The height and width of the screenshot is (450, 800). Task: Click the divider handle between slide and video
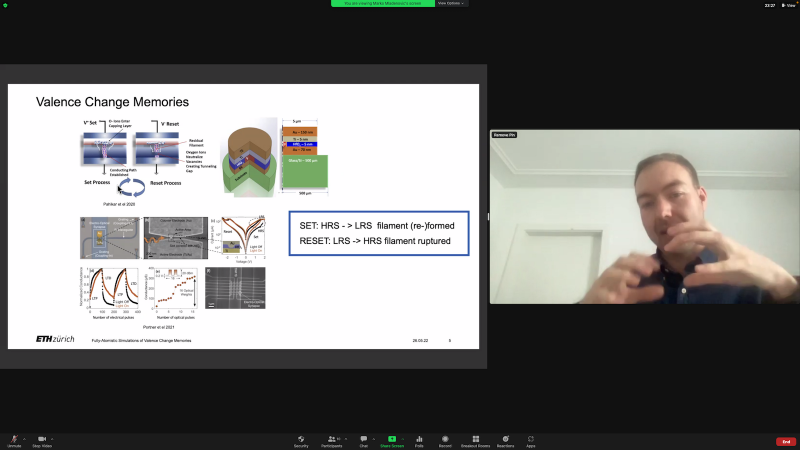pyautogui.click(x=488, y=216)
